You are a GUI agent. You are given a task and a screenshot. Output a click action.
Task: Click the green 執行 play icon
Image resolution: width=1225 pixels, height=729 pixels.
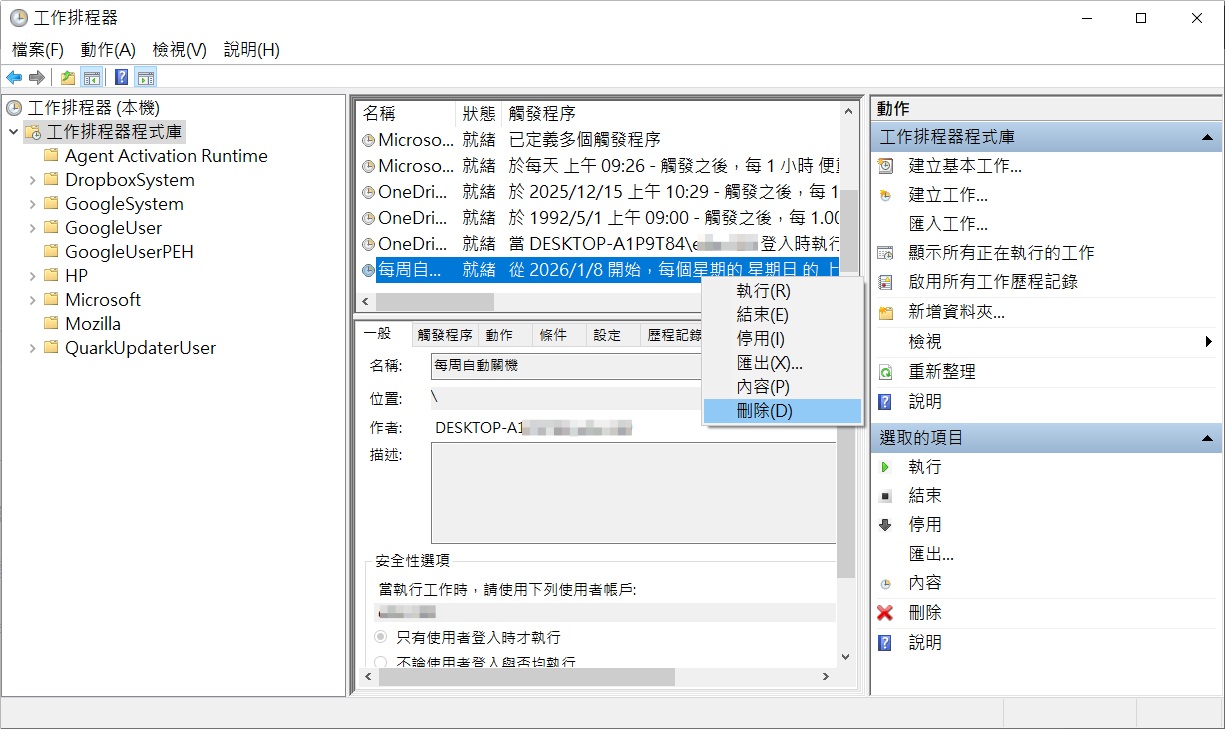[x=885, y=466]
